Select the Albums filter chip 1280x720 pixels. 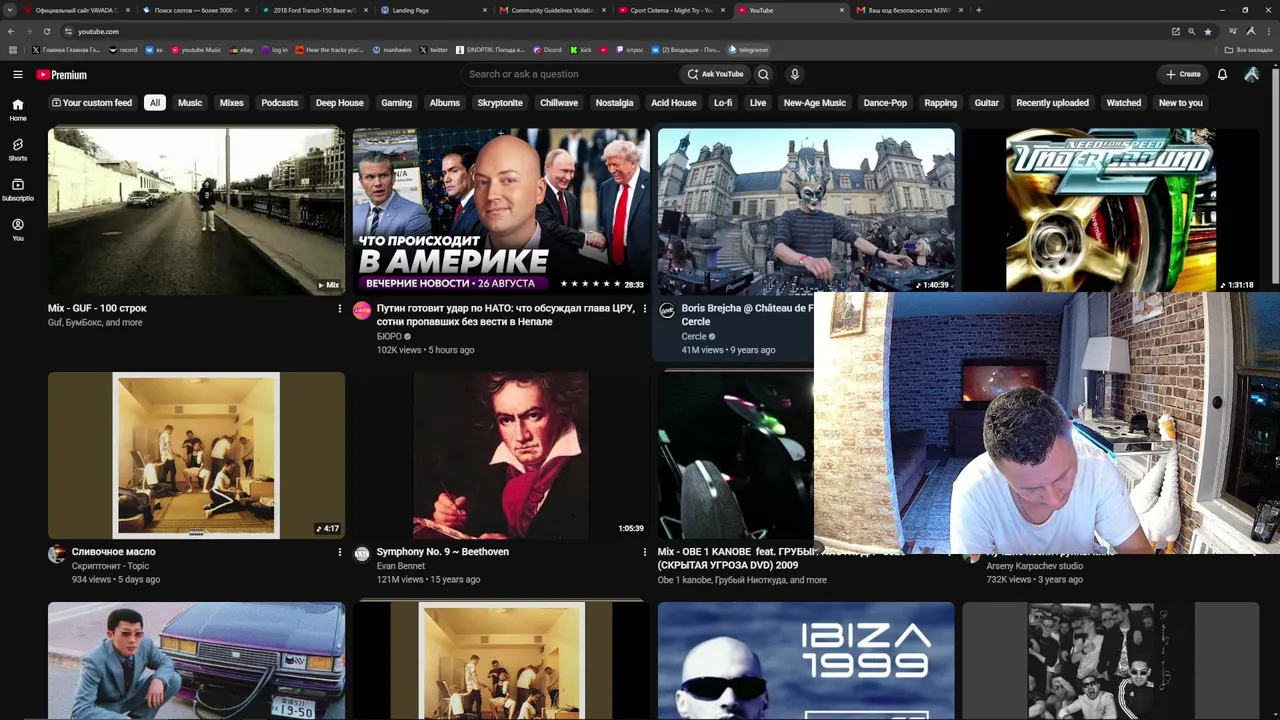tap(445, 103)
